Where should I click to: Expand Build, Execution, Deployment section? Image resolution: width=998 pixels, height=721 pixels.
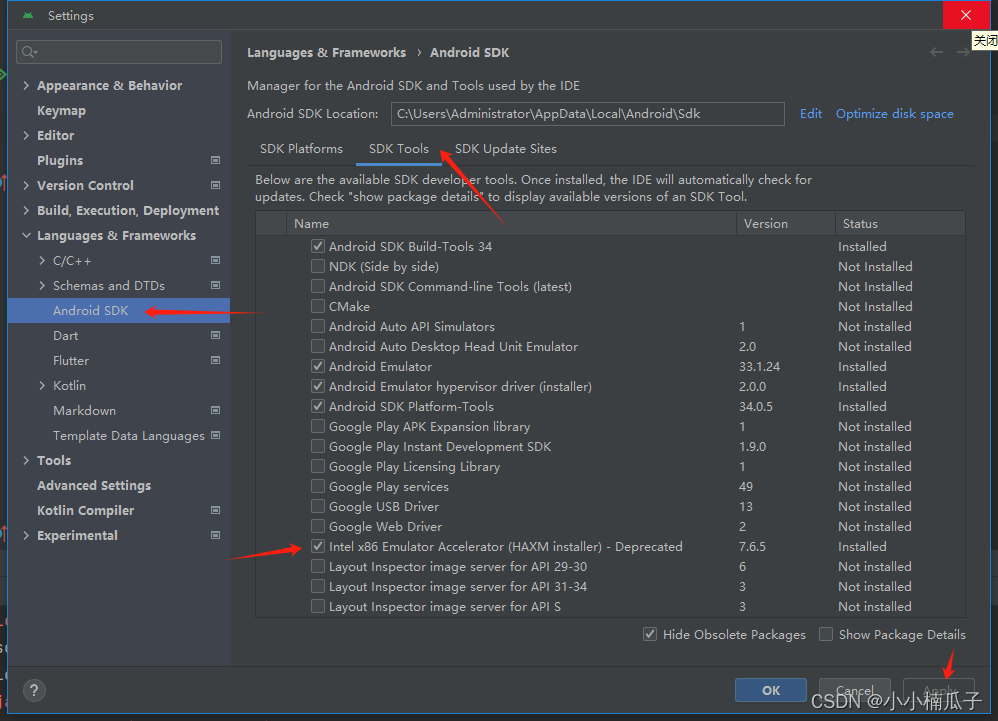pos(26,211)
